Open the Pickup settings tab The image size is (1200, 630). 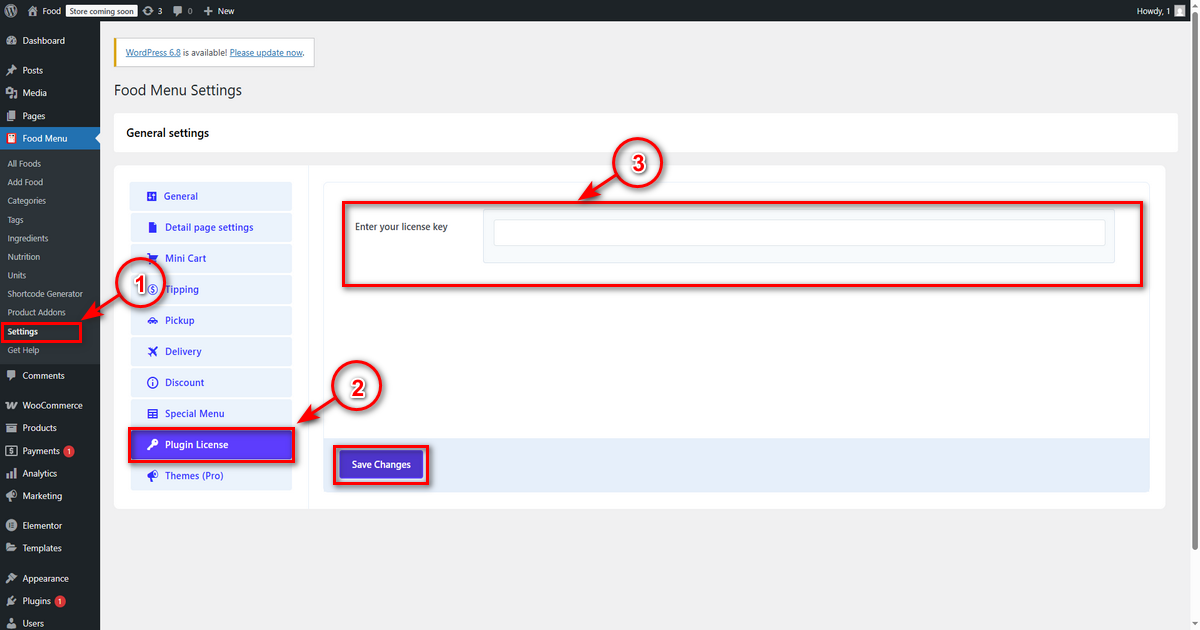pyautogui.click(x=211, y=321)
